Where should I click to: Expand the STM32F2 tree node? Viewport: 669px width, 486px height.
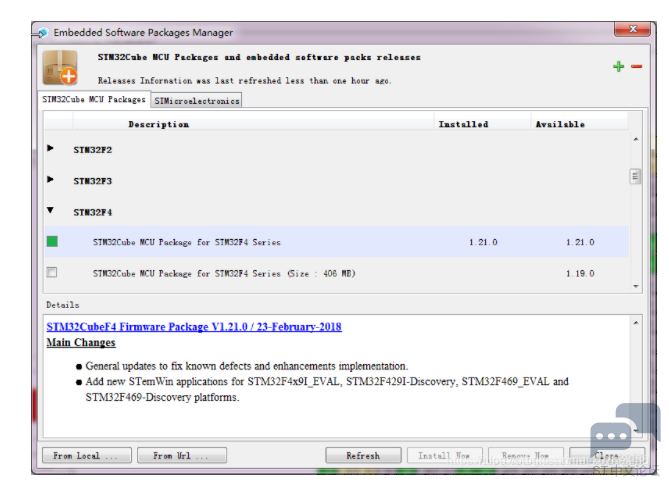pyautogui.click(x=50, y=148)
